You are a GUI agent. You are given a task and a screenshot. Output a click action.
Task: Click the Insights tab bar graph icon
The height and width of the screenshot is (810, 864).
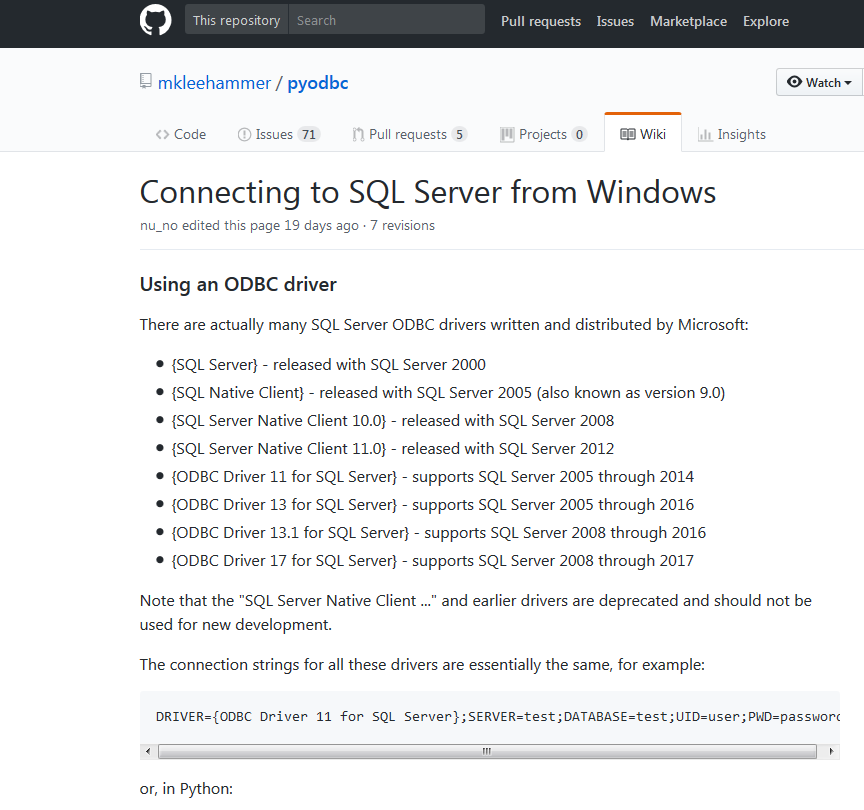click(x=705, y=134)
